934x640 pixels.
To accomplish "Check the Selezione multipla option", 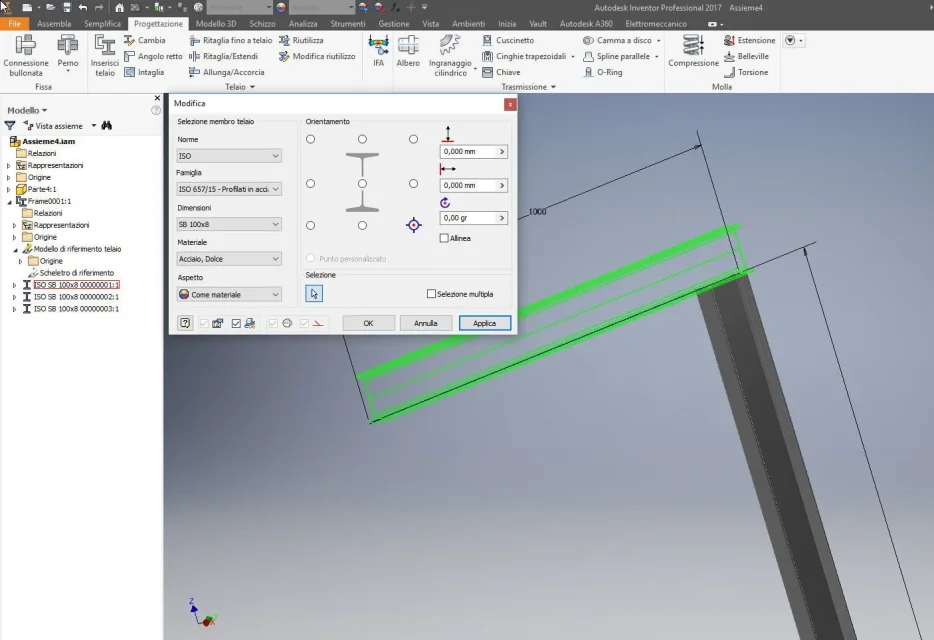I will (x=431, y=294).
